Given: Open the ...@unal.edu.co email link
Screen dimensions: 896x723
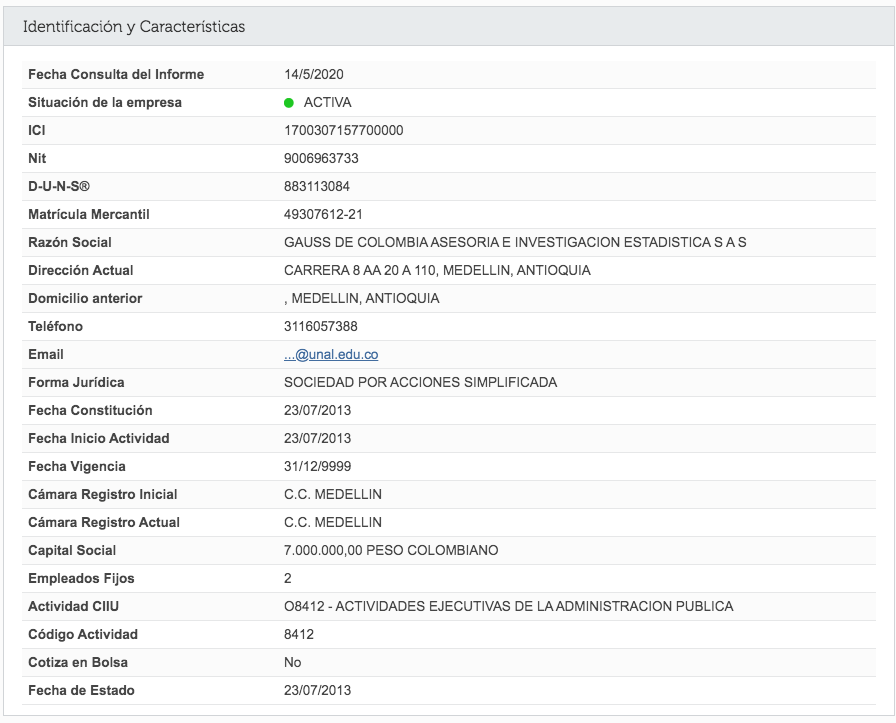Looking at the screenshot, I should pos(331,354).
